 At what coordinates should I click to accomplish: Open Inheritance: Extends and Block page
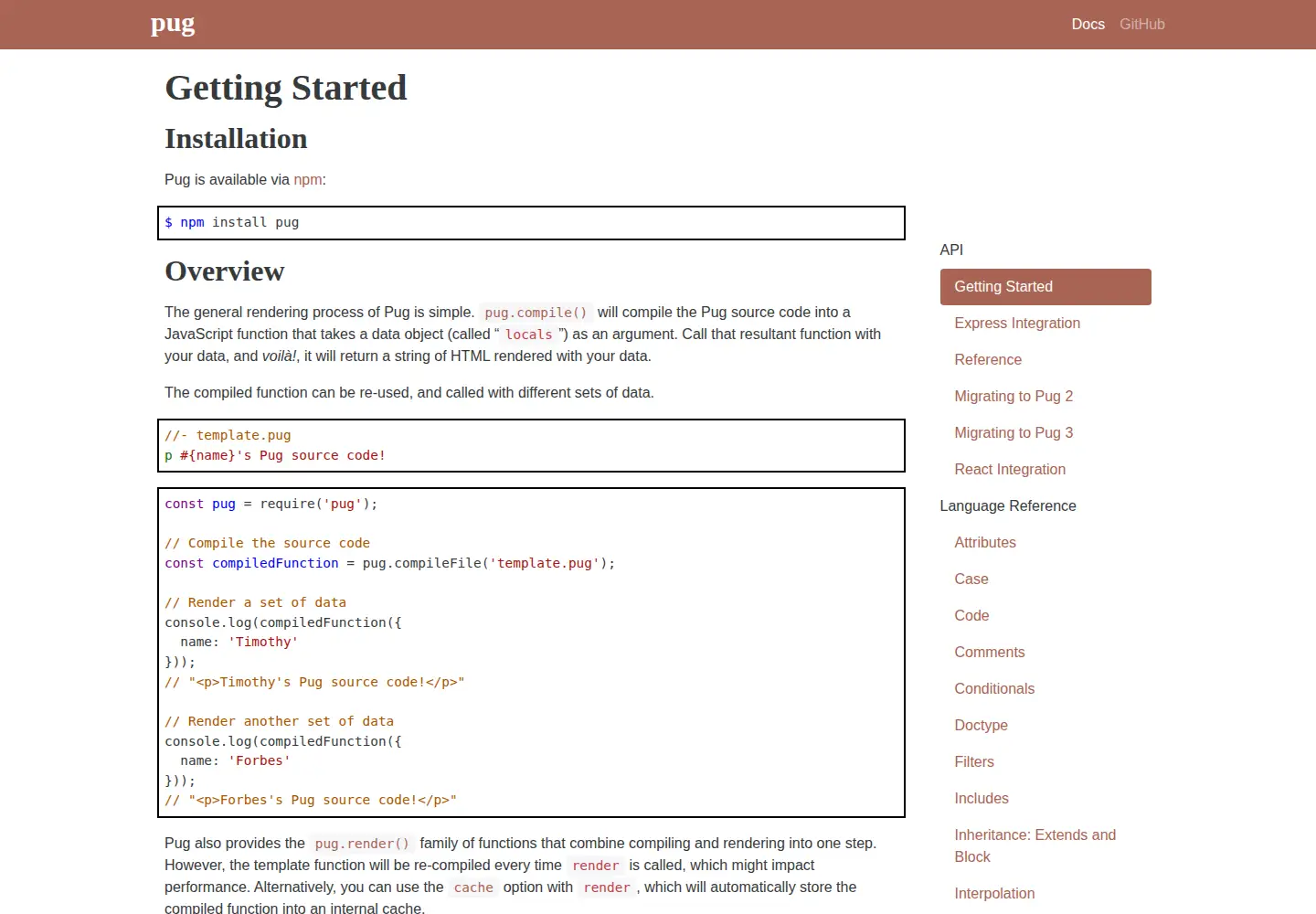pos(1035,846)
